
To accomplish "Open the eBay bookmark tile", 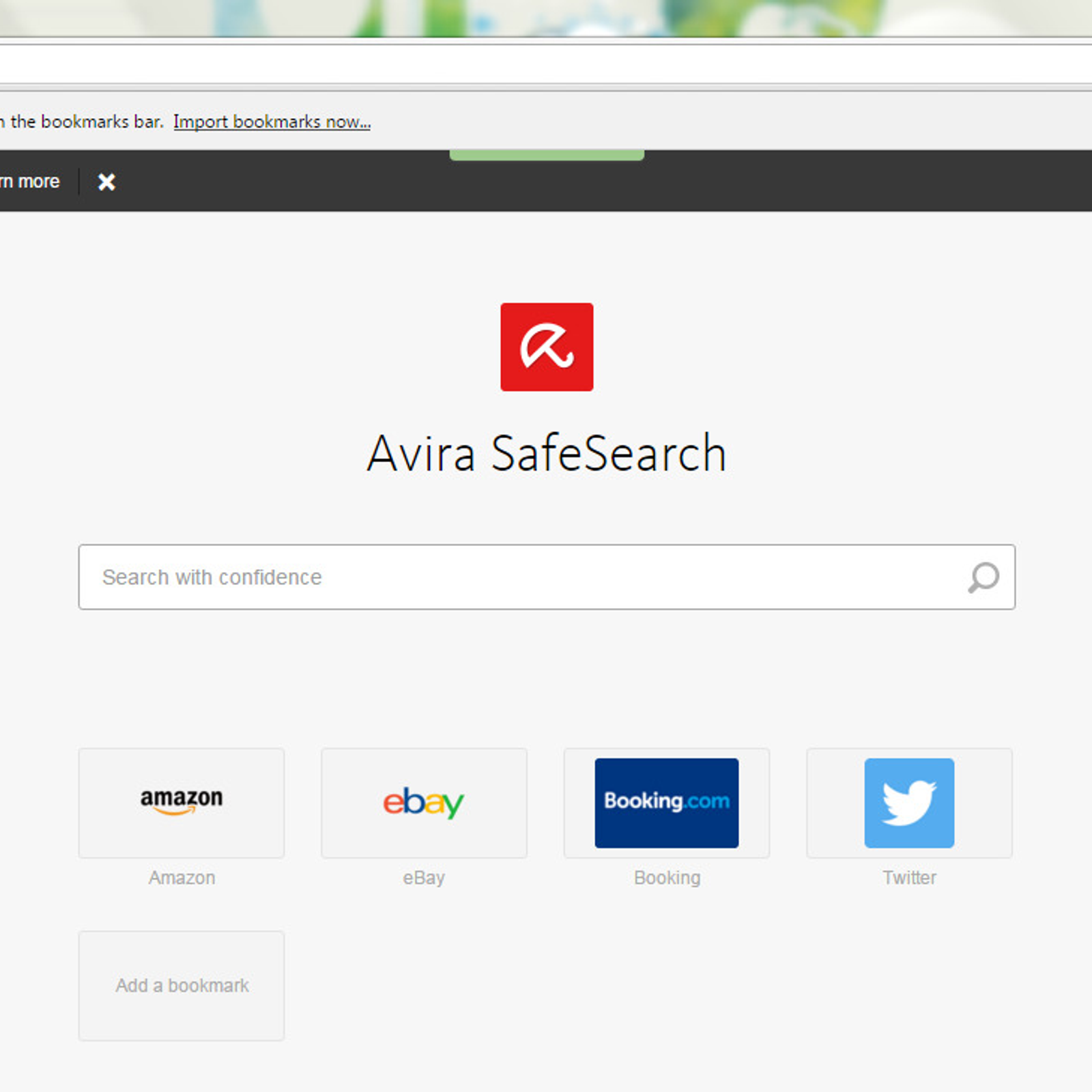I will tap(424, 803).
